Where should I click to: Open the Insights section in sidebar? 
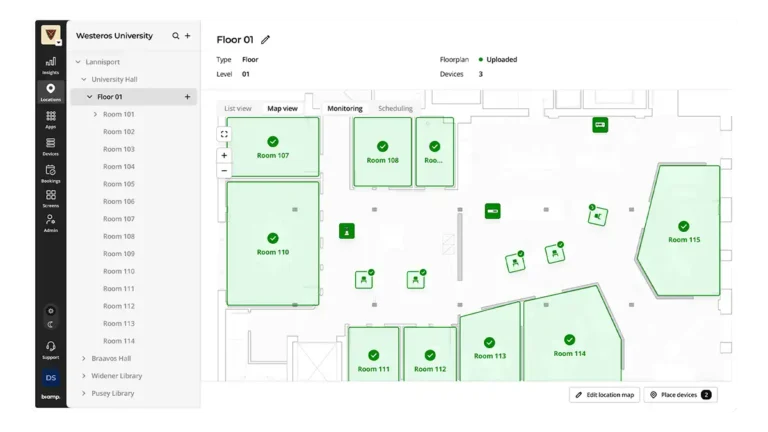[50, 65]
